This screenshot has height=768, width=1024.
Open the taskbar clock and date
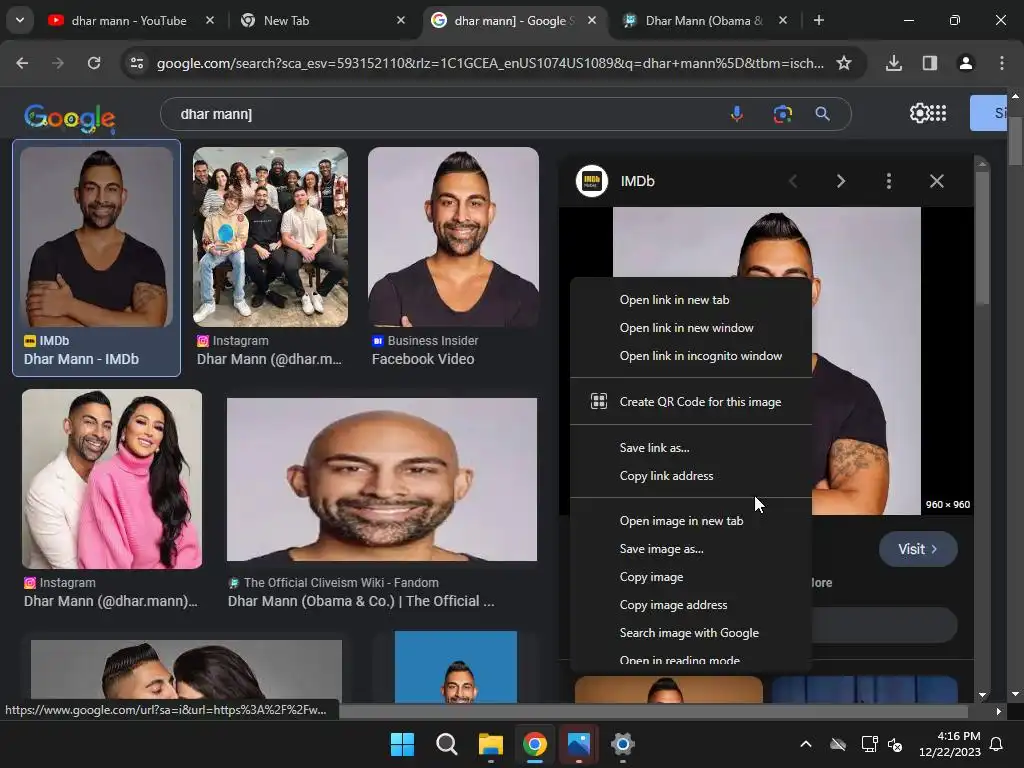950,744
